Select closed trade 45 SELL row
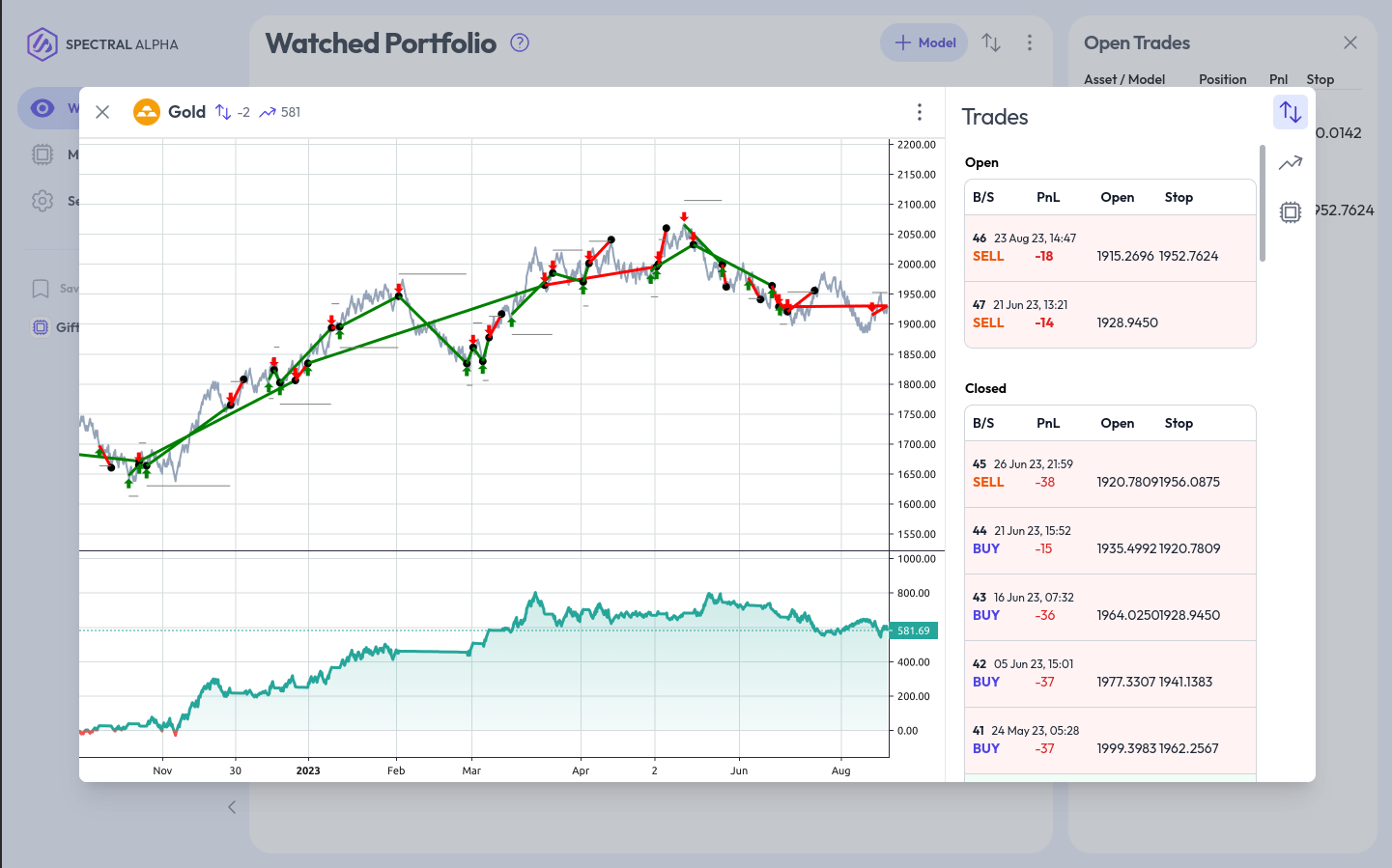This screenshot has width=1392, height=868. [1110, 474]
